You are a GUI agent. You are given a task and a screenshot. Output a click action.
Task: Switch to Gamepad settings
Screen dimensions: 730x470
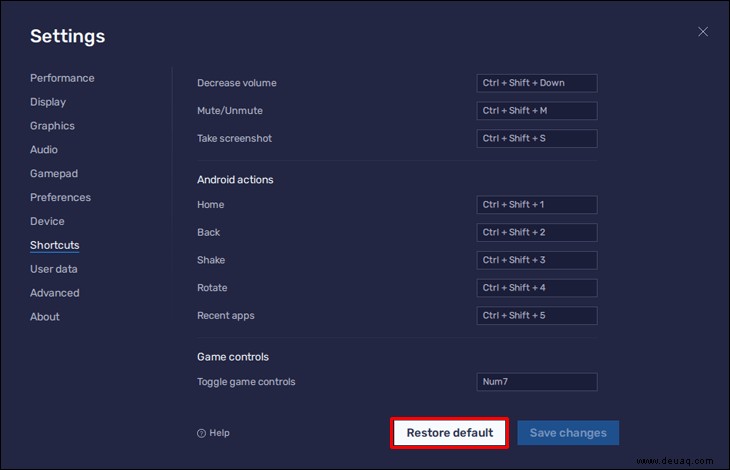pyautogui.click(x=54, y=174)
